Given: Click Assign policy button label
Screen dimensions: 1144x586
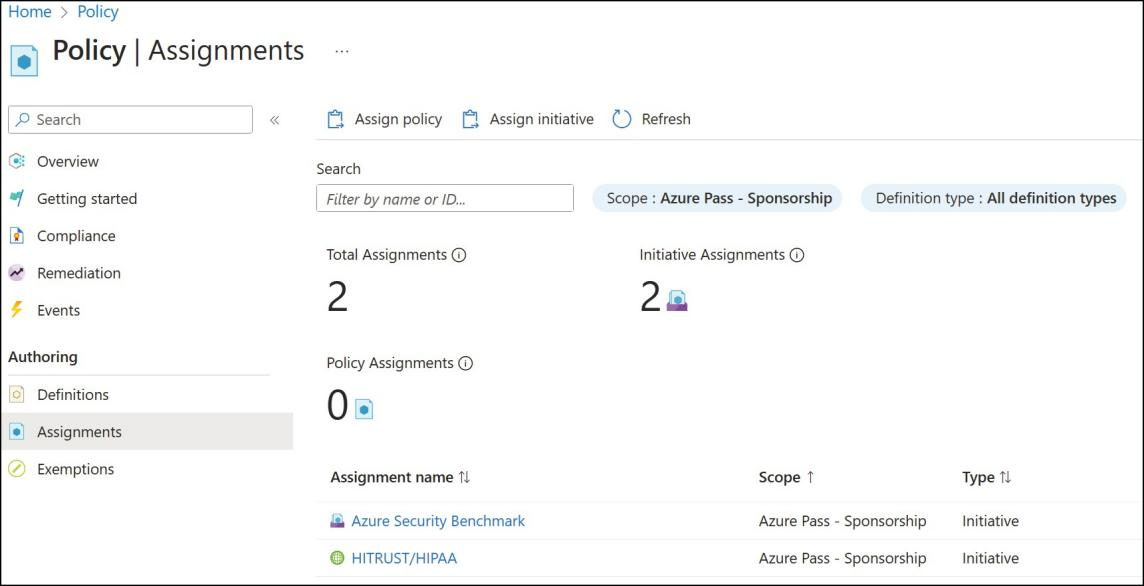Looking at the screenshot, I should (398, 119).
